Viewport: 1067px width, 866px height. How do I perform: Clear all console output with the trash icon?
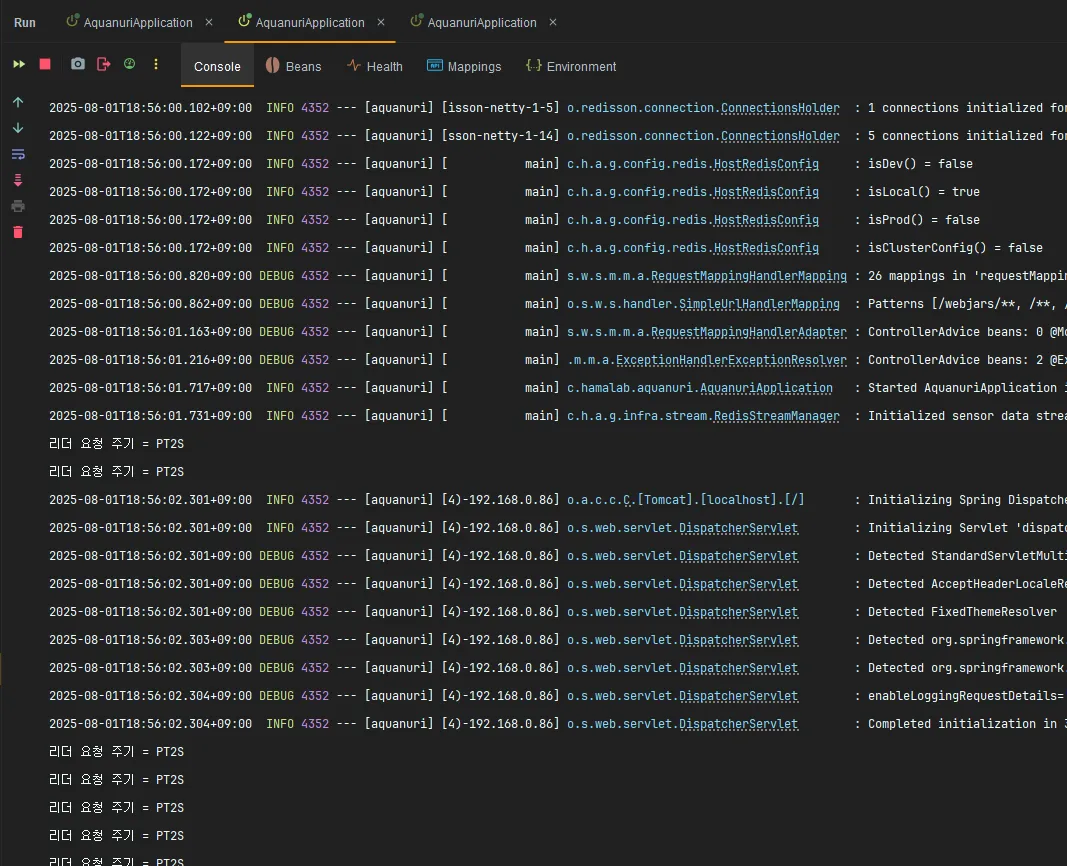(x=18, y=233)
